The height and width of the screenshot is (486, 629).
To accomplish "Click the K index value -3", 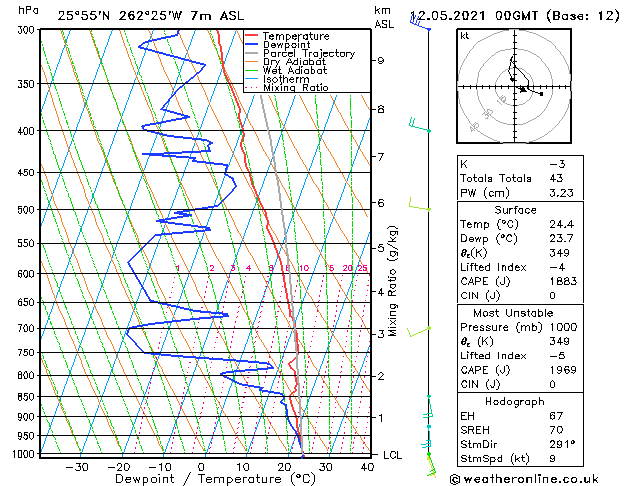I will pos(557,164).
